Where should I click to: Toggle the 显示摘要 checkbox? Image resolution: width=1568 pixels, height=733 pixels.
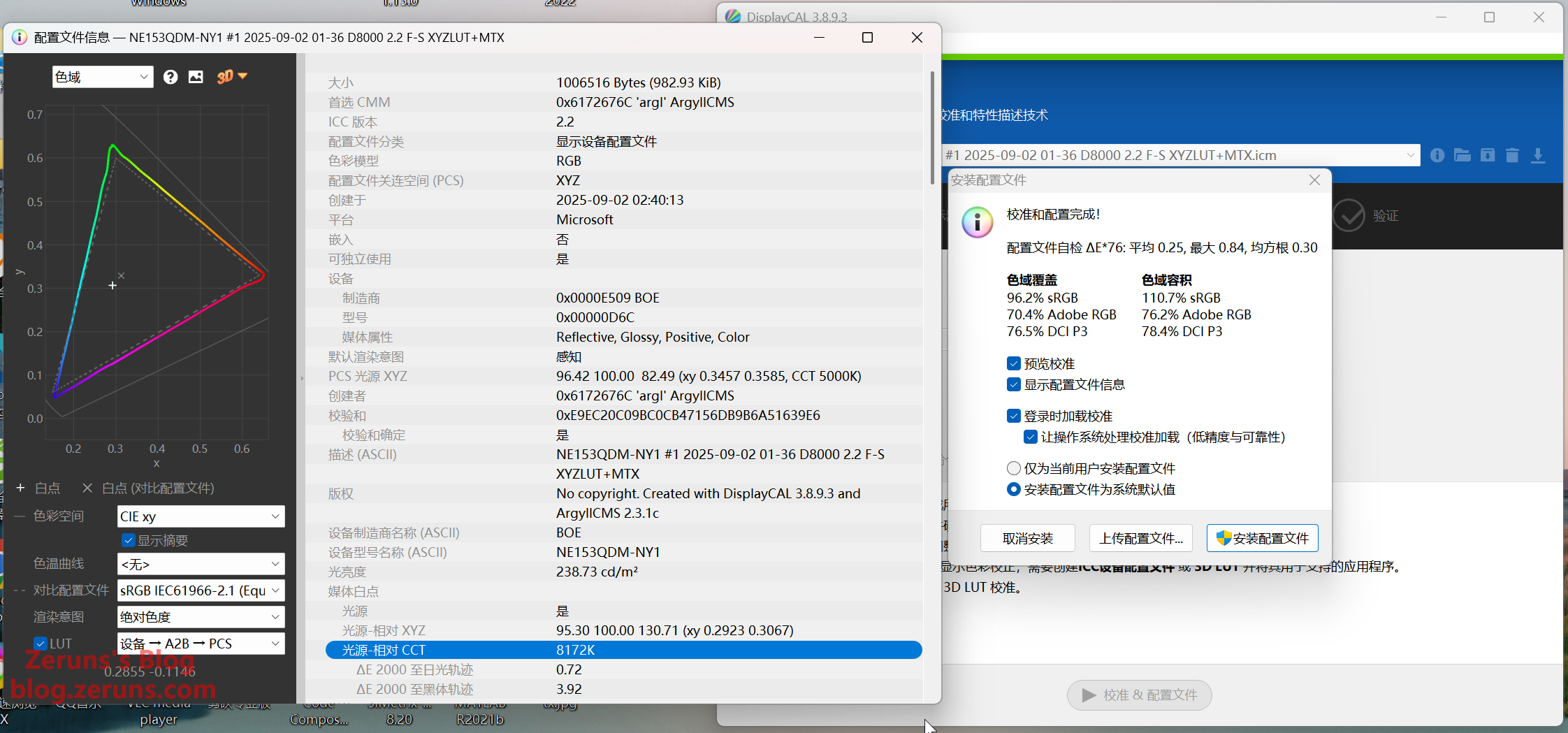coord(129,540)
